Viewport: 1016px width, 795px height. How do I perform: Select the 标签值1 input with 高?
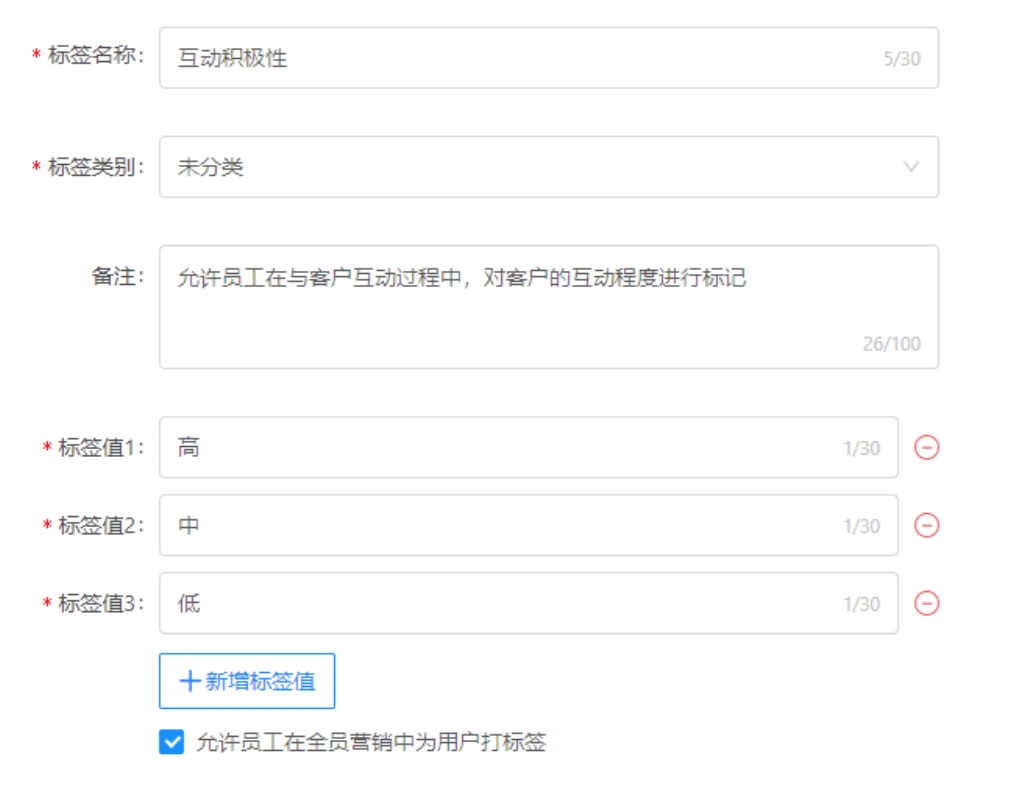pyautogui.click(x=529, y=447)
